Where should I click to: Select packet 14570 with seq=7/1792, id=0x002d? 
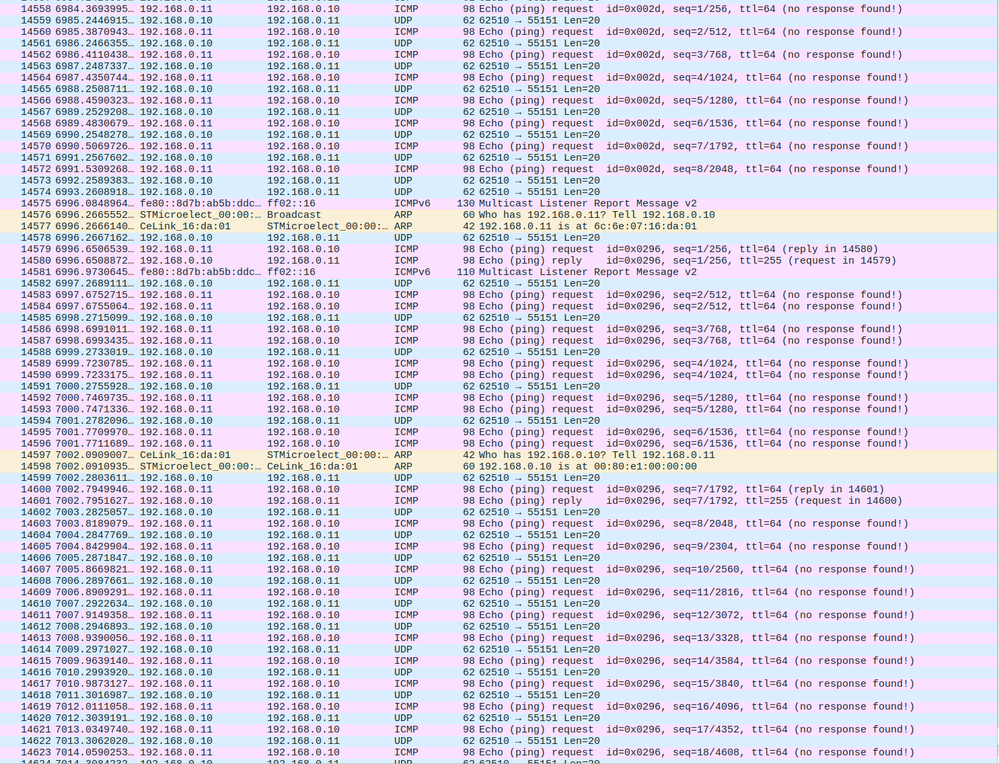499,147
